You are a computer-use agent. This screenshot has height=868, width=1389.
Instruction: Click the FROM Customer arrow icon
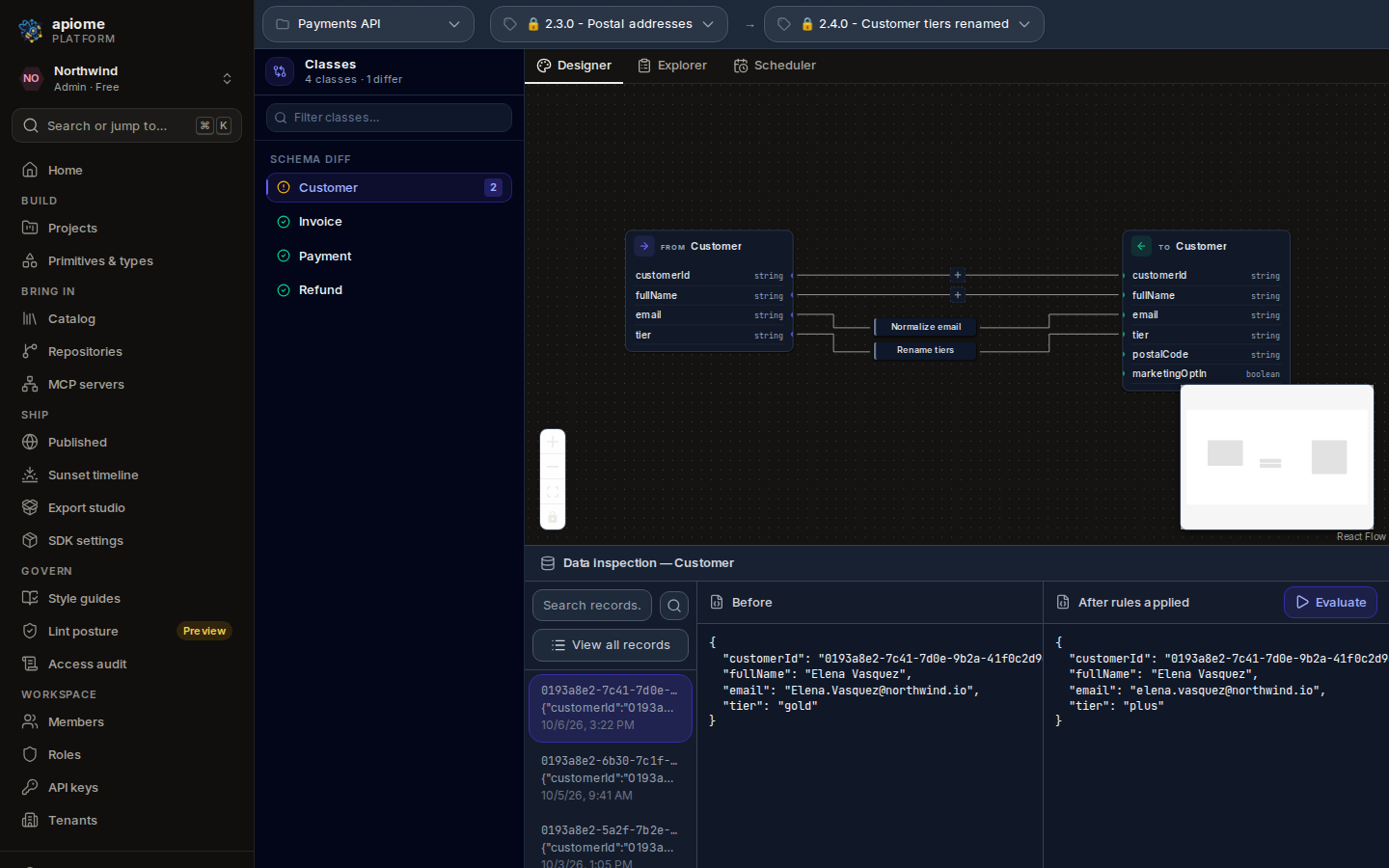pos(644,246)
